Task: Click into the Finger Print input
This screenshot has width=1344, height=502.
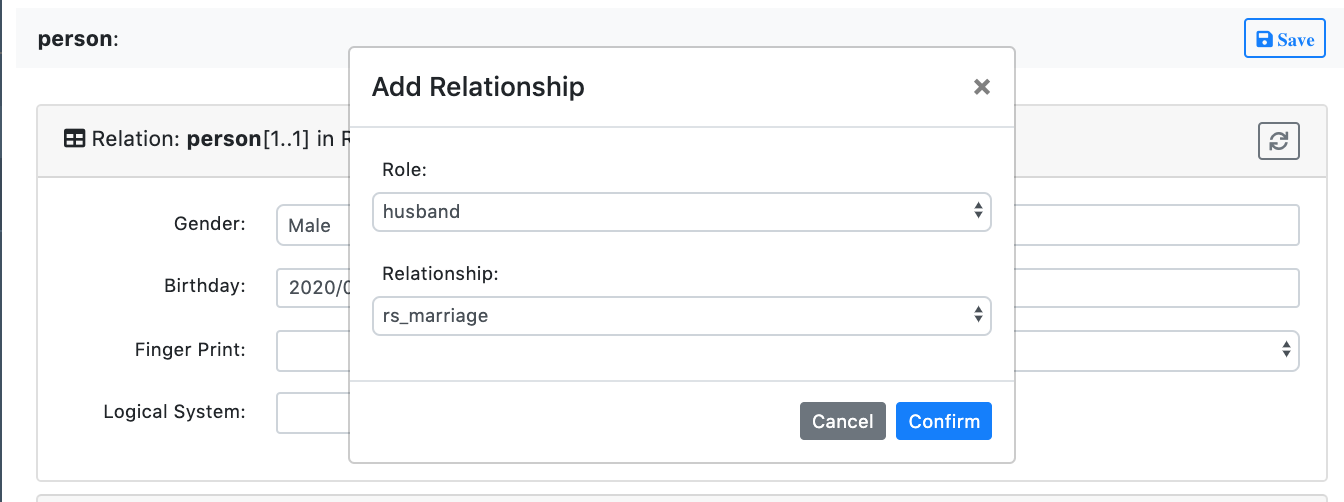Action: click(x=312, y=351)
